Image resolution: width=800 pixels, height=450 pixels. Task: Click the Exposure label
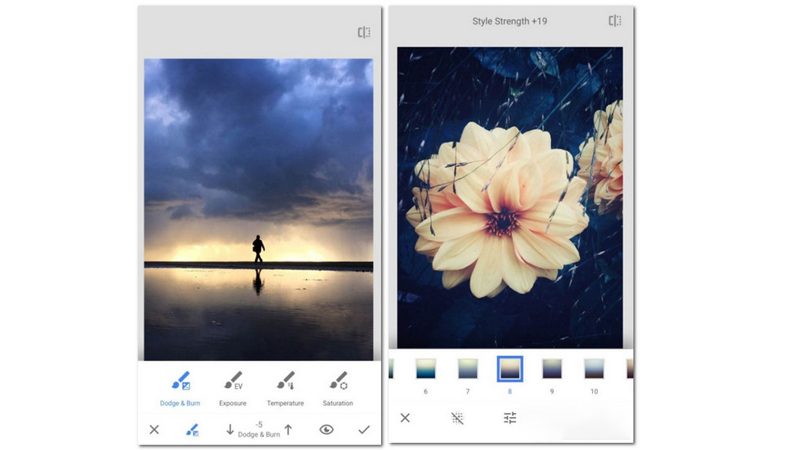(x=233, y=403)
